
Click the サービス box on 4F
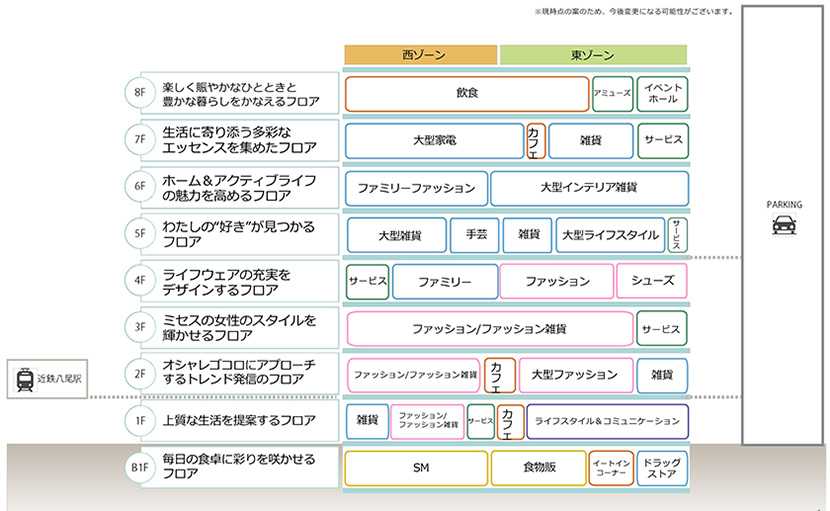[367, 282]
